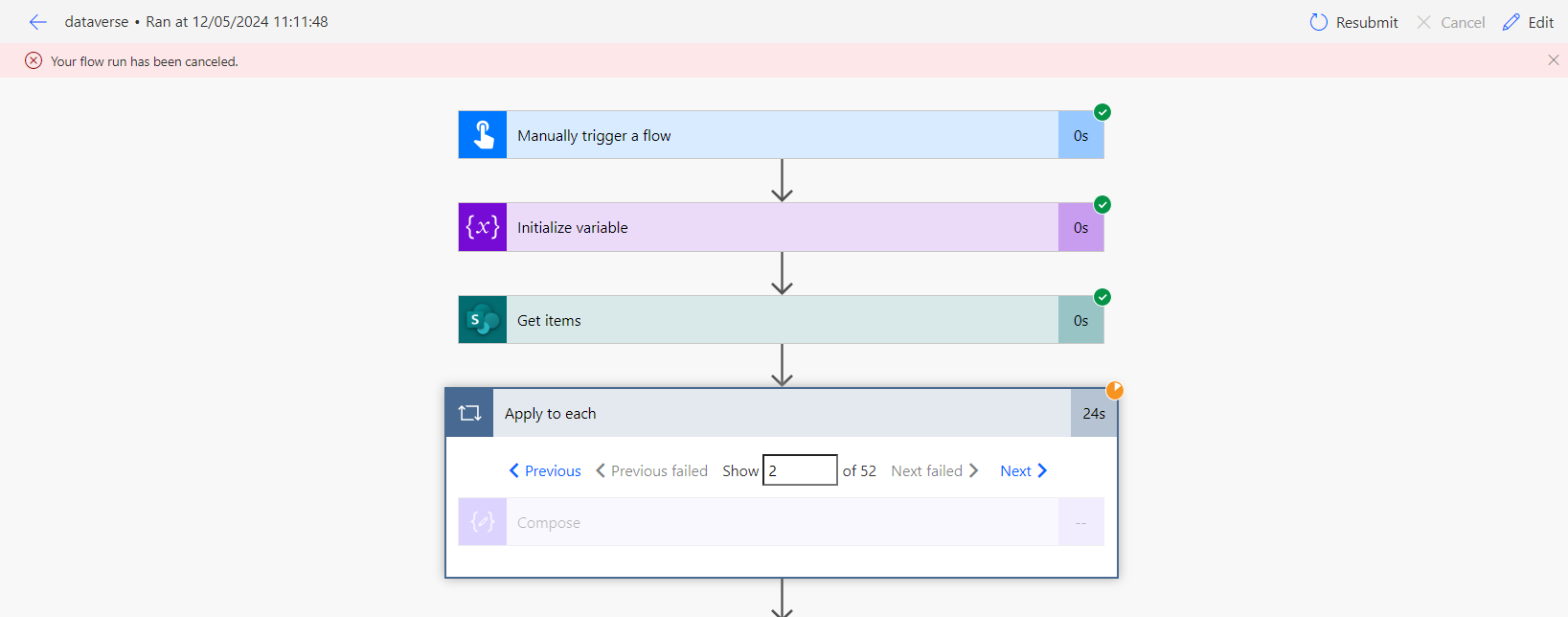Click the back arrow icon
The height and width of the screenshot is (617, 1568).
[x=38, y=22]
